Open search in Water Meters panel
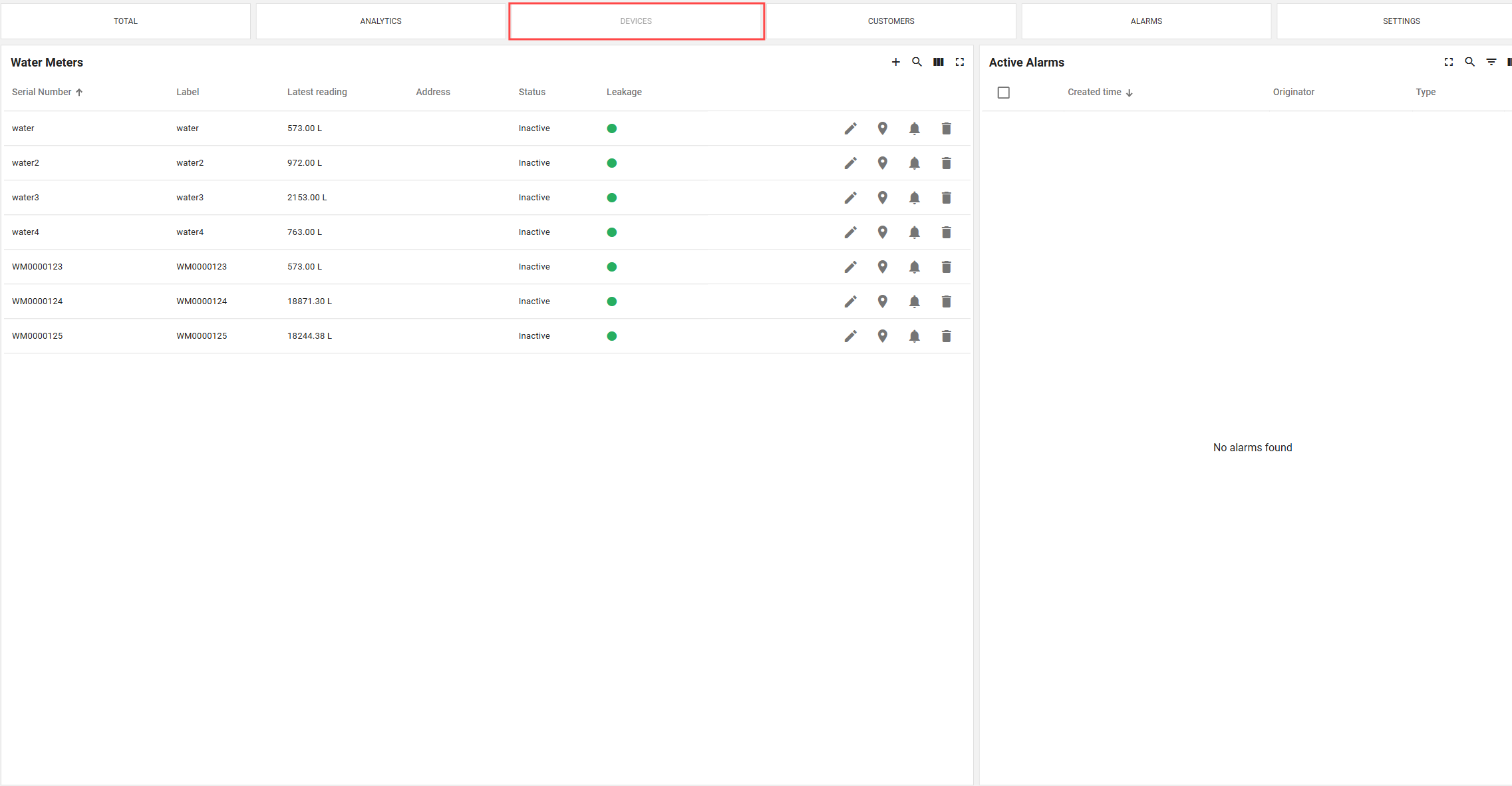The height and width of the screenshot is (786, 1512). 917,62
